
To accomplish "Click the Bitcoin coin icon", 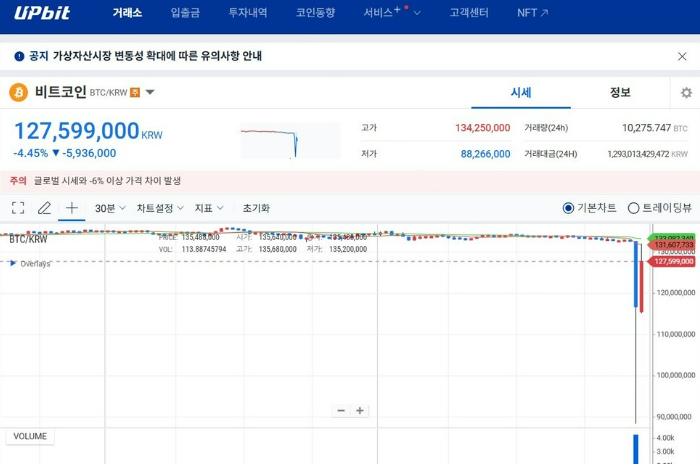I will tap(18, 92).
